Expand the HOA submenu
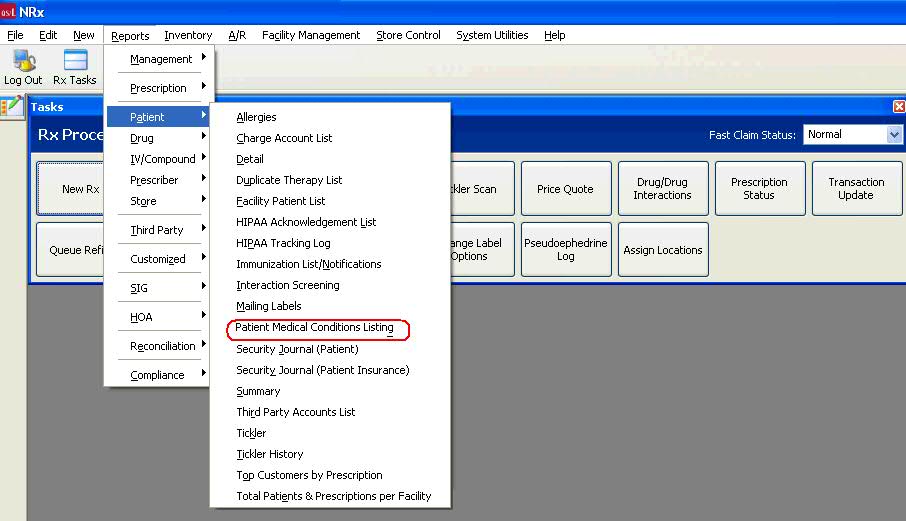 pos(159,317)
